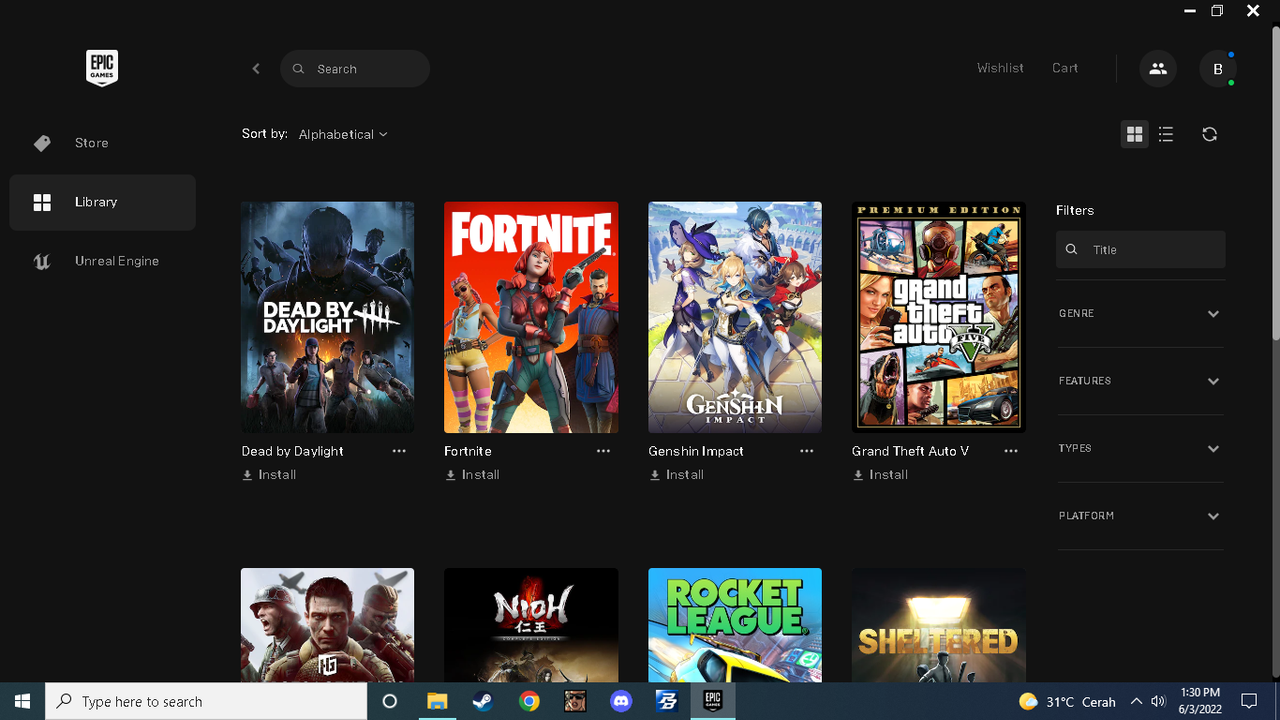Viewport: 1280px width, 720px height.
Task: Open File Explorer from the taskbar
Action: (x=437, y=701)
